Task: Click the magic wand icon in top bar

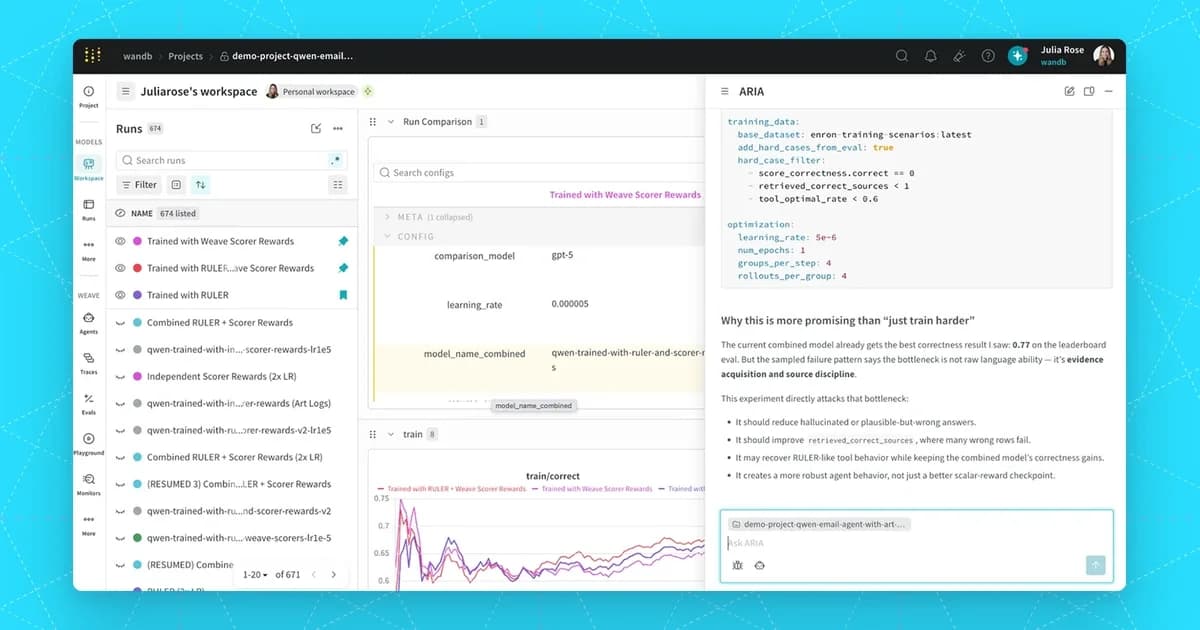Action: [959, 56]
